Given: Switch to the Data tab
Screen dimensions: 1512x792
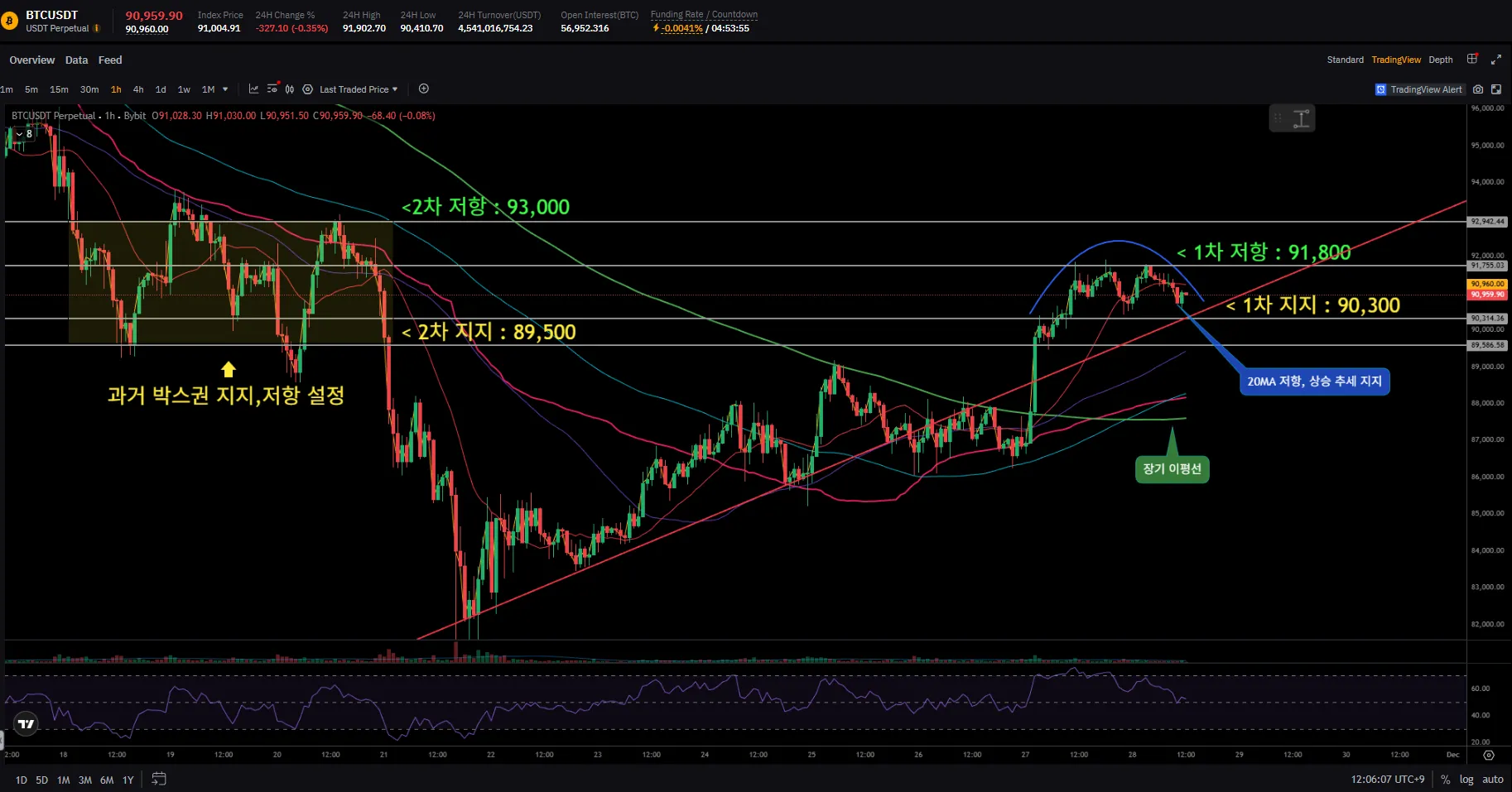Looking at the screenshot, I should click(x=76, y=60).
